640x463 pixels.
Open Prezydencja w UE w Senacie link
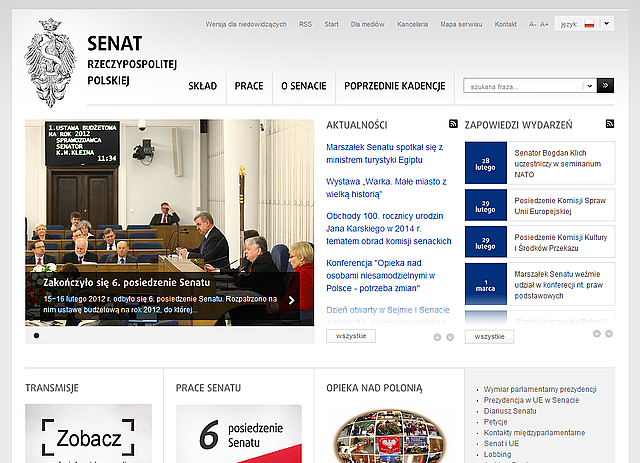pos(531,400)
